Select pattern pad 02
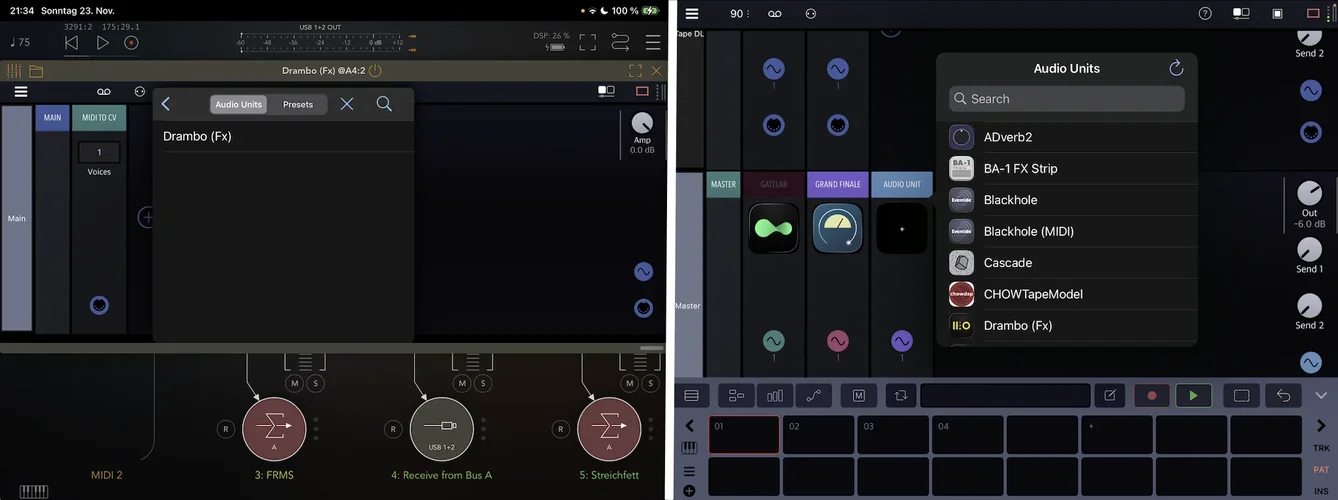The height and width of the screenshot is (500, 1338). point(818,435)
